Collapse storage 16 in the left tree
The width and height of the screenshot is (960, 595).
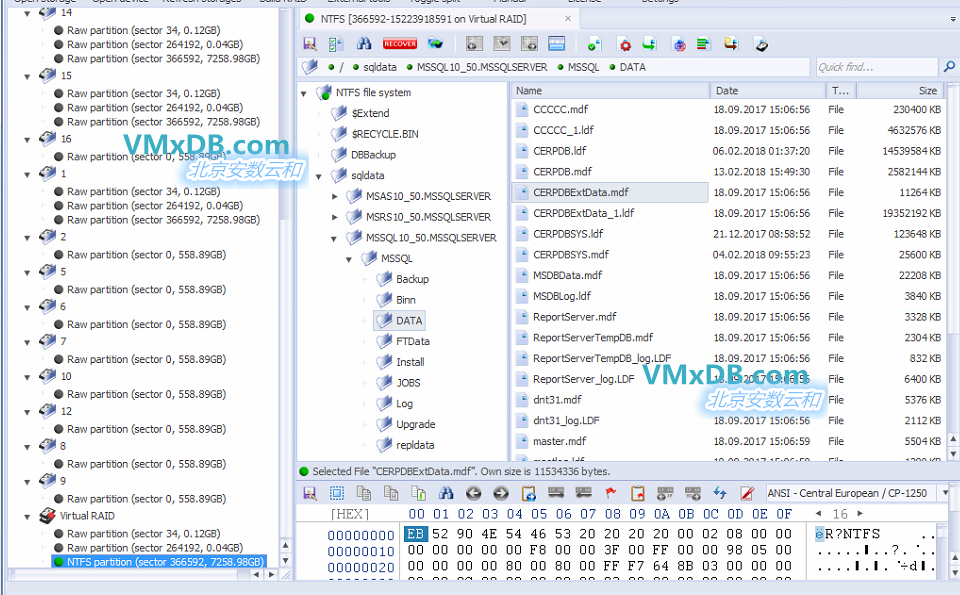tap(27, 140)
